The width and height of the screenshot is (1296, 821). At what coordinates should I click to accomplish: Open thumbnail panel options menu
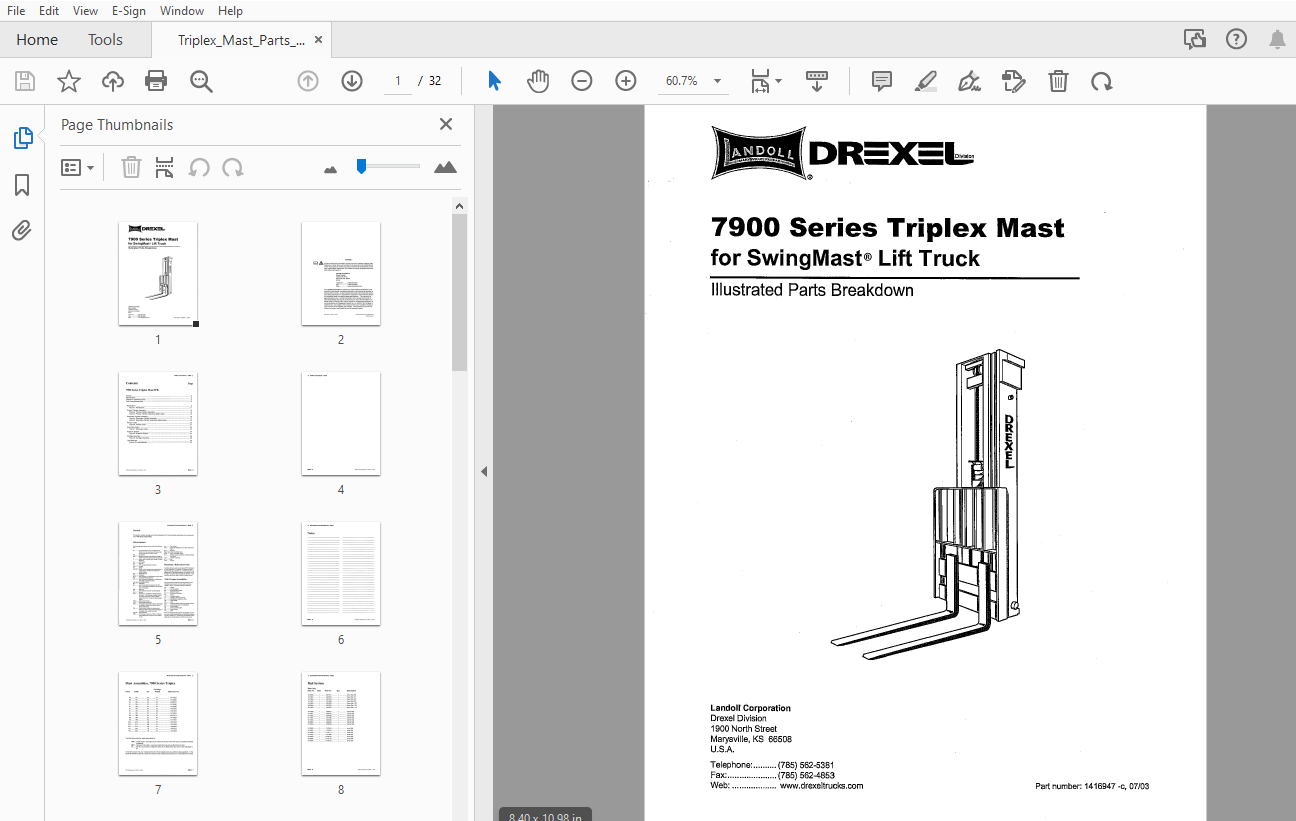[x=78, y=168]
